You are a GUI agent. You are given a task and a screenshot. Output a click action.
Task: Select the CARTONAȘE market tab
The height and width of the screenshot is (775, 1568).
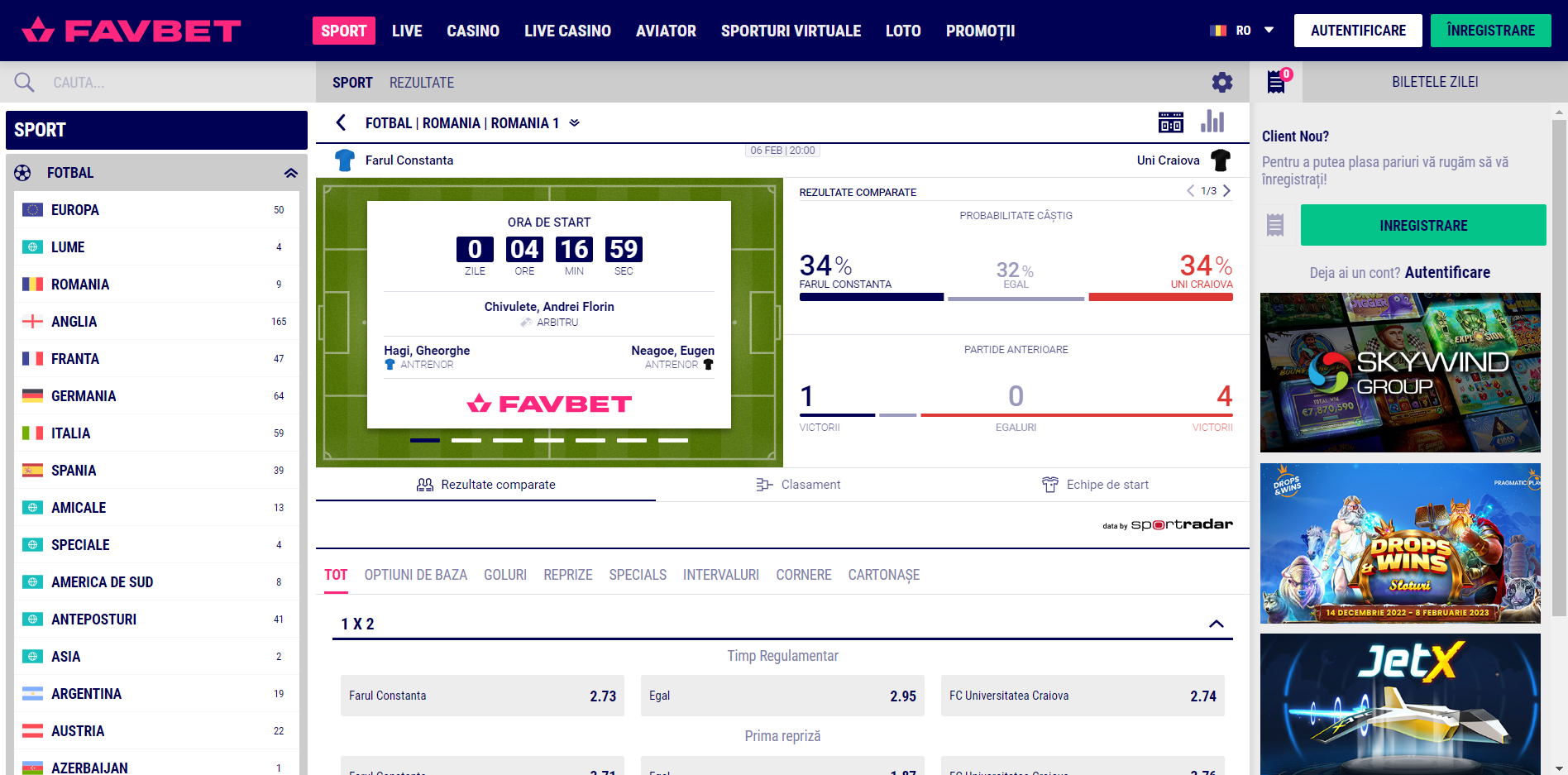pos(884,575)
